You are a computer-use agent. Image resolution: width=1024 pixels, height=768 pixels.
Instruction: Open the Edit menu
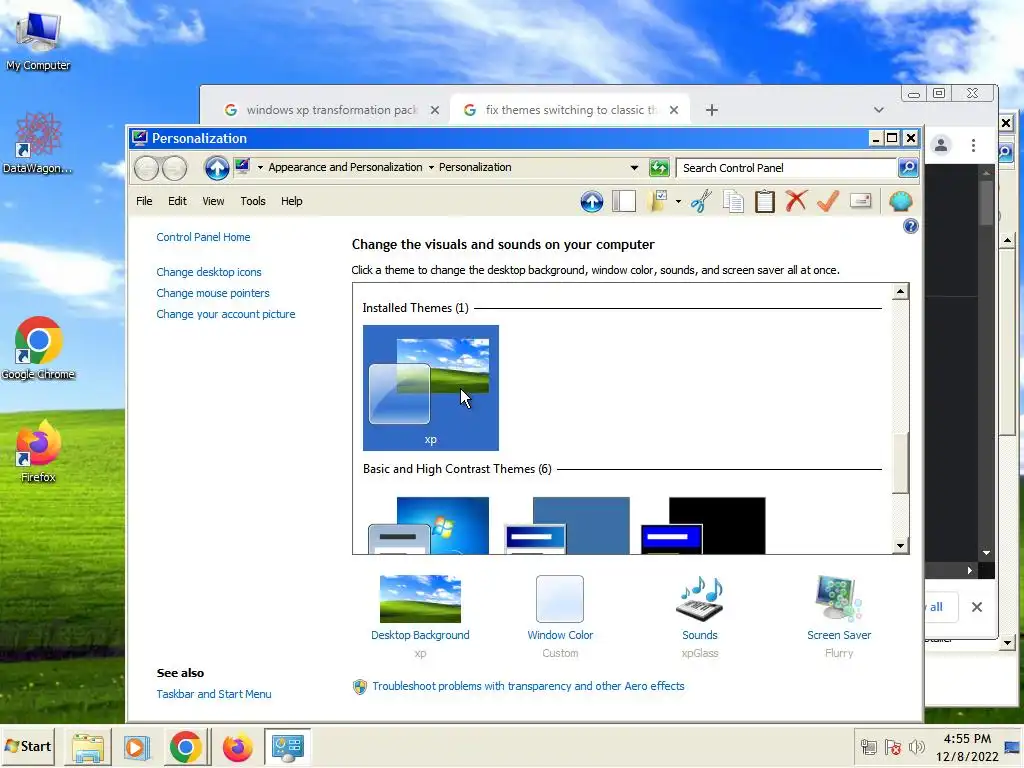point(177,201)
